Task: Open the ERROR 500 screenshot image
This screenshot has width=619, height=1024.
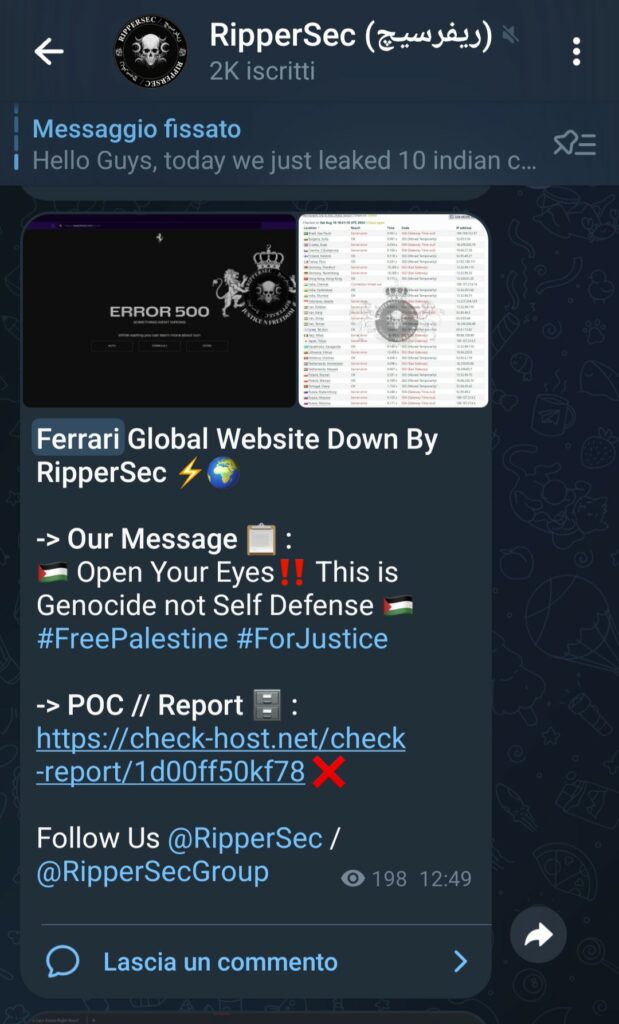Action: pos(160,311)
